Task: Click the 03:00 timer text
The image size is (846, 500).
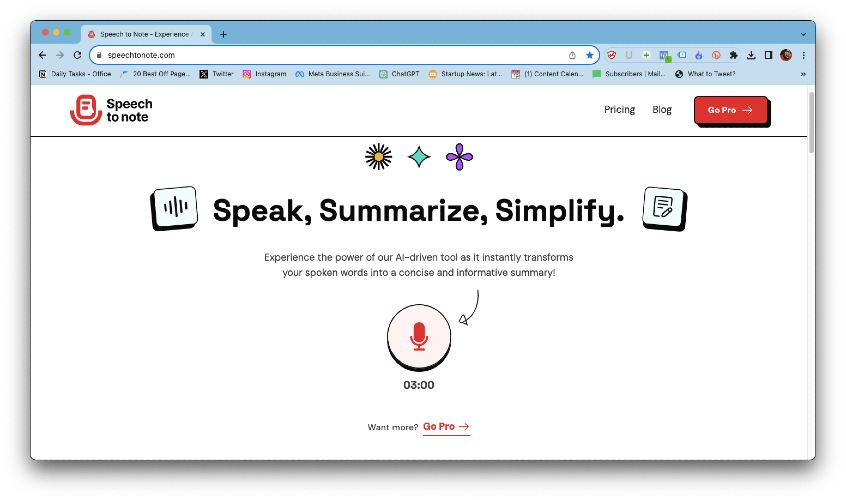Action: (x=419, y=385)
